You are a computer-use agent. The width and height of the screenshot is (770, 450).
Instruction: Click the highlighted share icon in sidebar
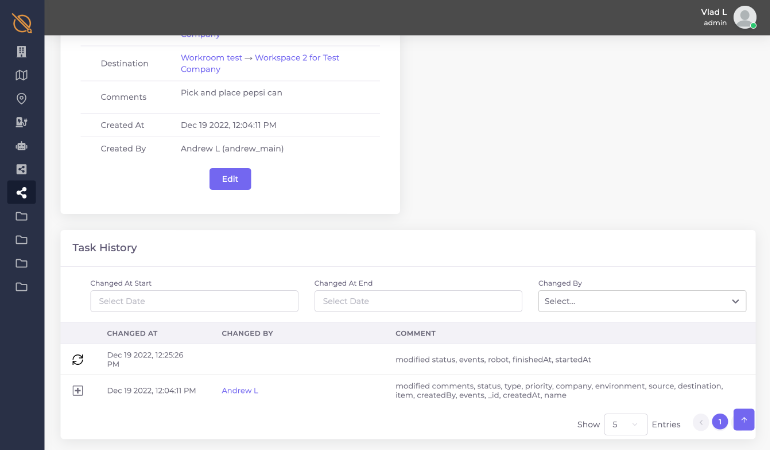[x=21, y=192]
